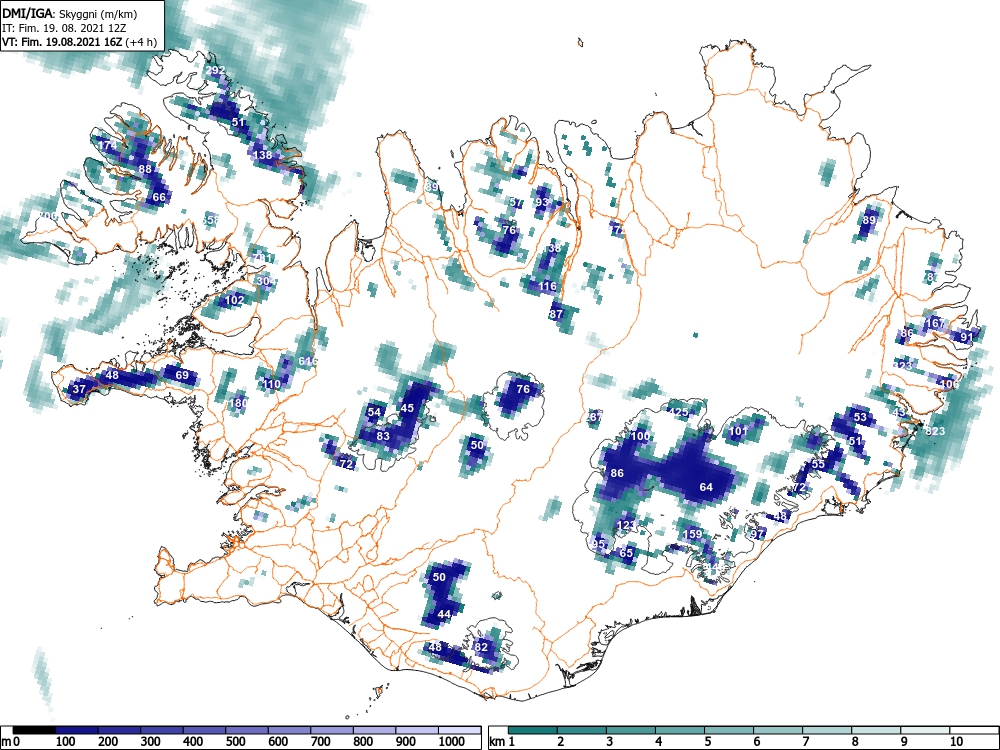This screenshot has width=1000, height=750.
Task: Click the visibility value '57' in the north
Action: [x=517, y=202]
